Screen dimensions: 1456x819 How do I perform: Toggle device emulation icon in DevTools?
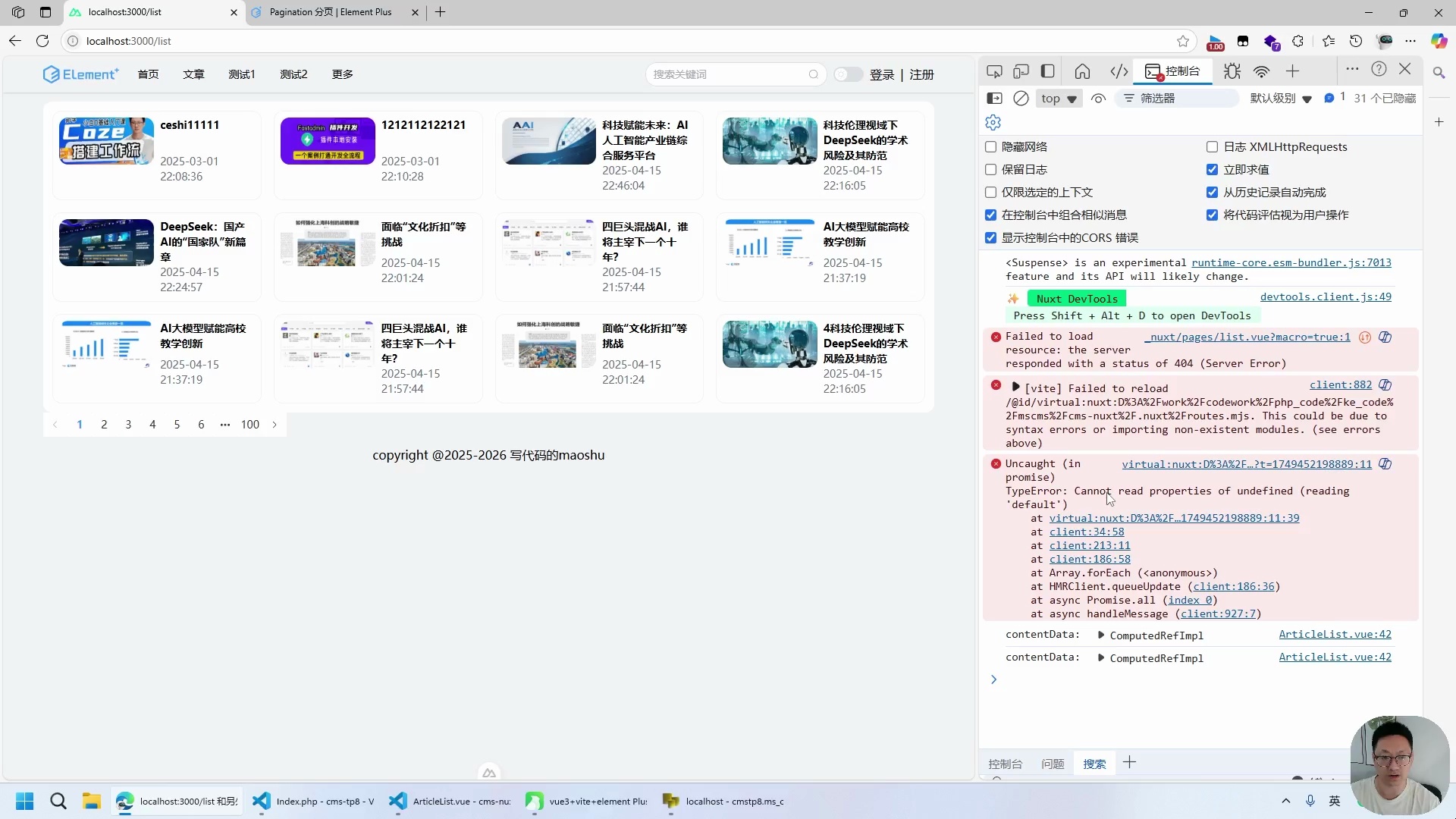(x=1021, y=71)
